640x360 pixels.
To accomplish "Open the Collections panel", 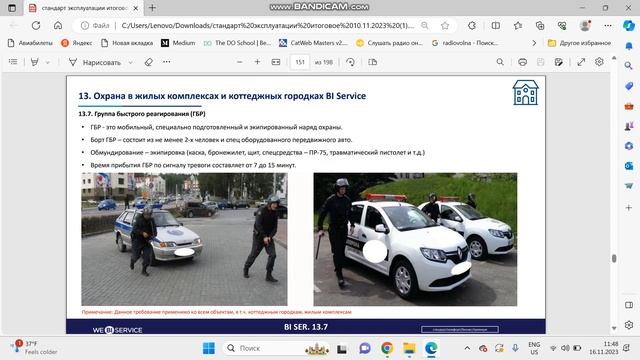I will pos(540,25).
